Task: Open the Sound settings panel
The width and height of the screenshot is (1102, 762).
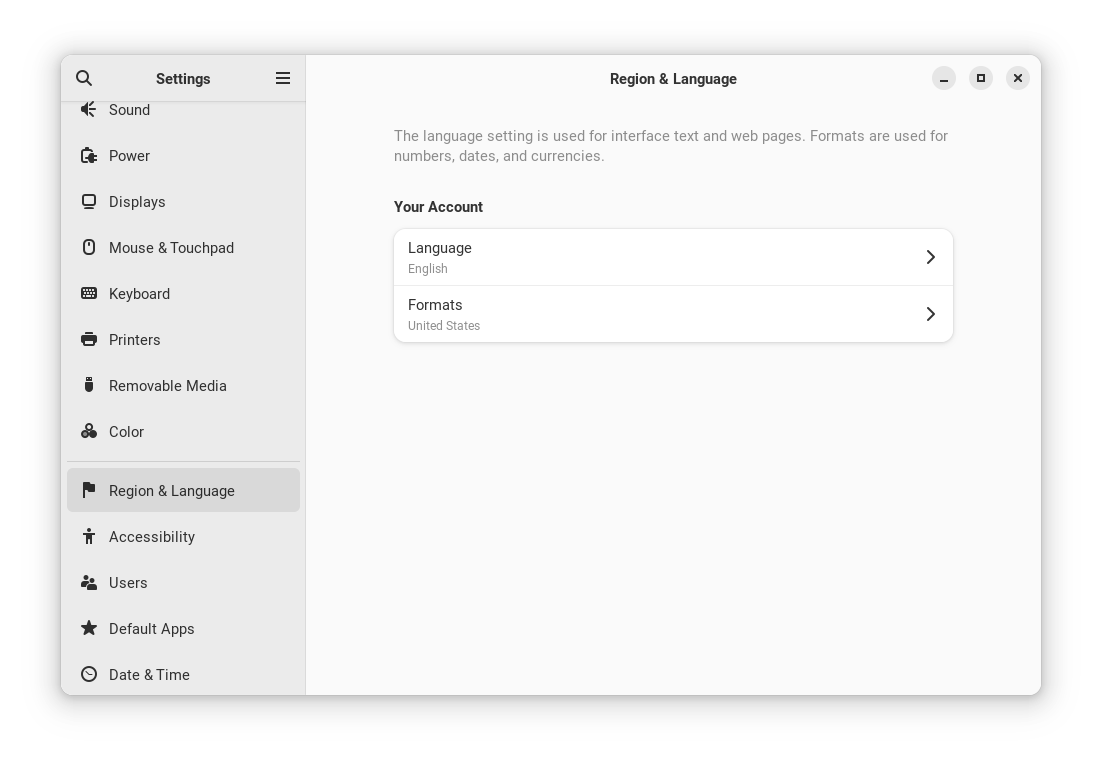Action: coord(183,110)
